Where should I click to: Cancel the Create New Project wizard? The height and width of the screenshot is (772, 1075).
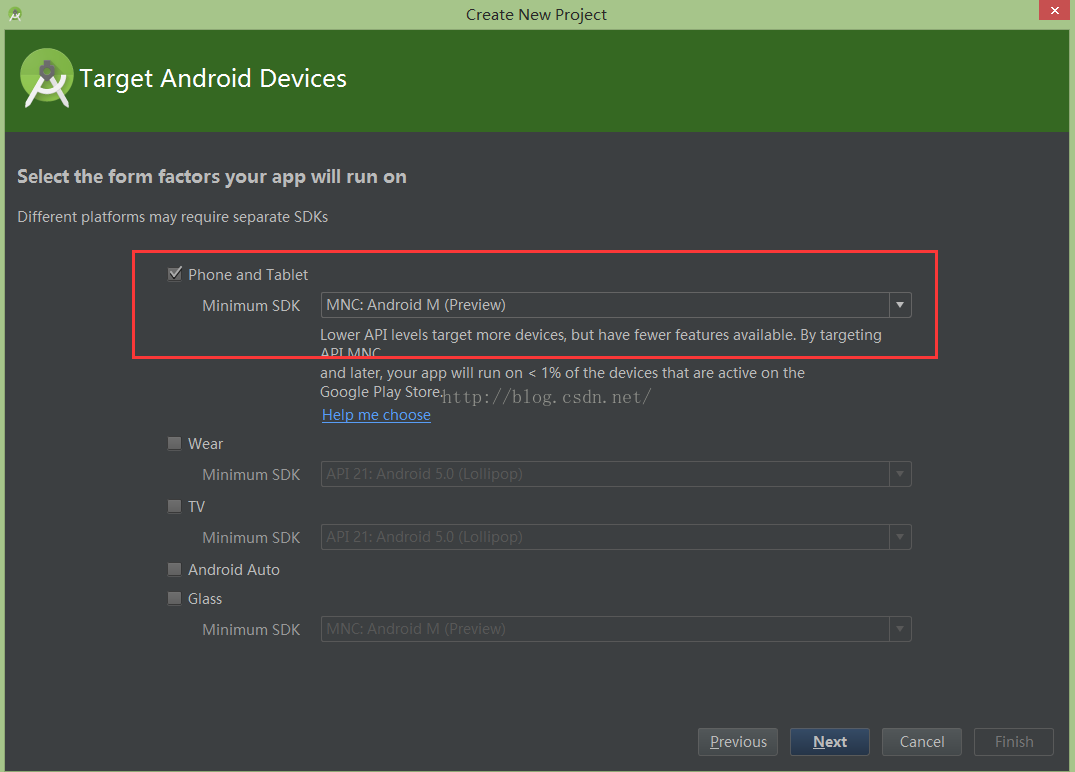[x=921, y=742]
